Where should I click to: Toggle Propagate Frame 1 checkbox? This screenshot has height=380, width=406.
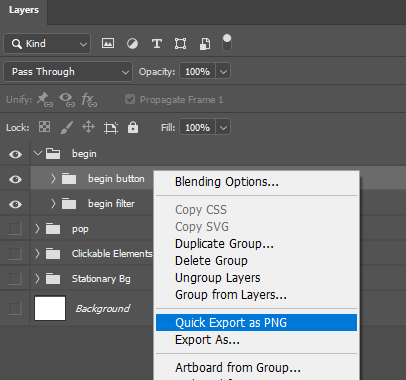[x=130, y=99]
